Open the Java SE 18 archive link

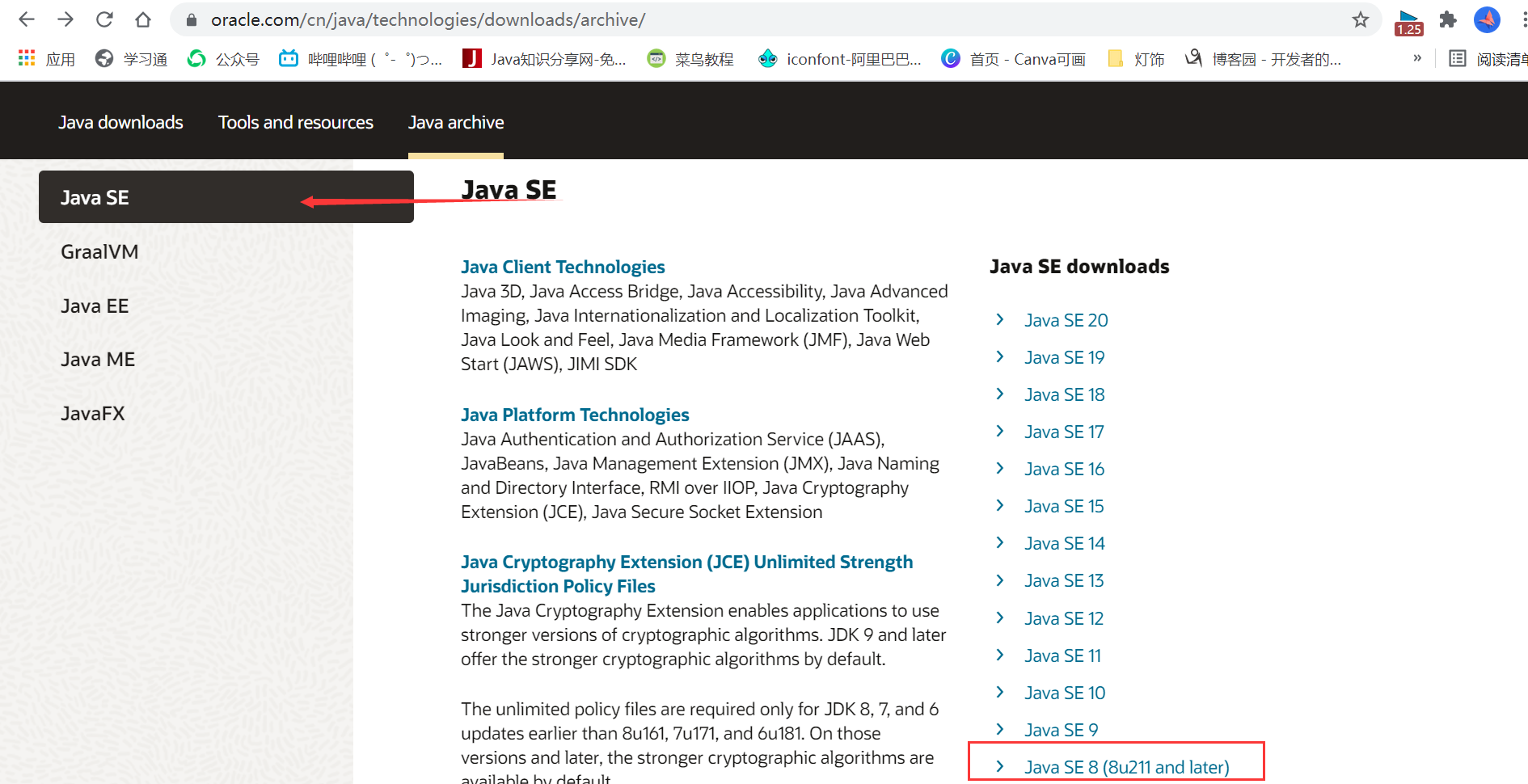pyautogui.click(x=1065, y=395)
